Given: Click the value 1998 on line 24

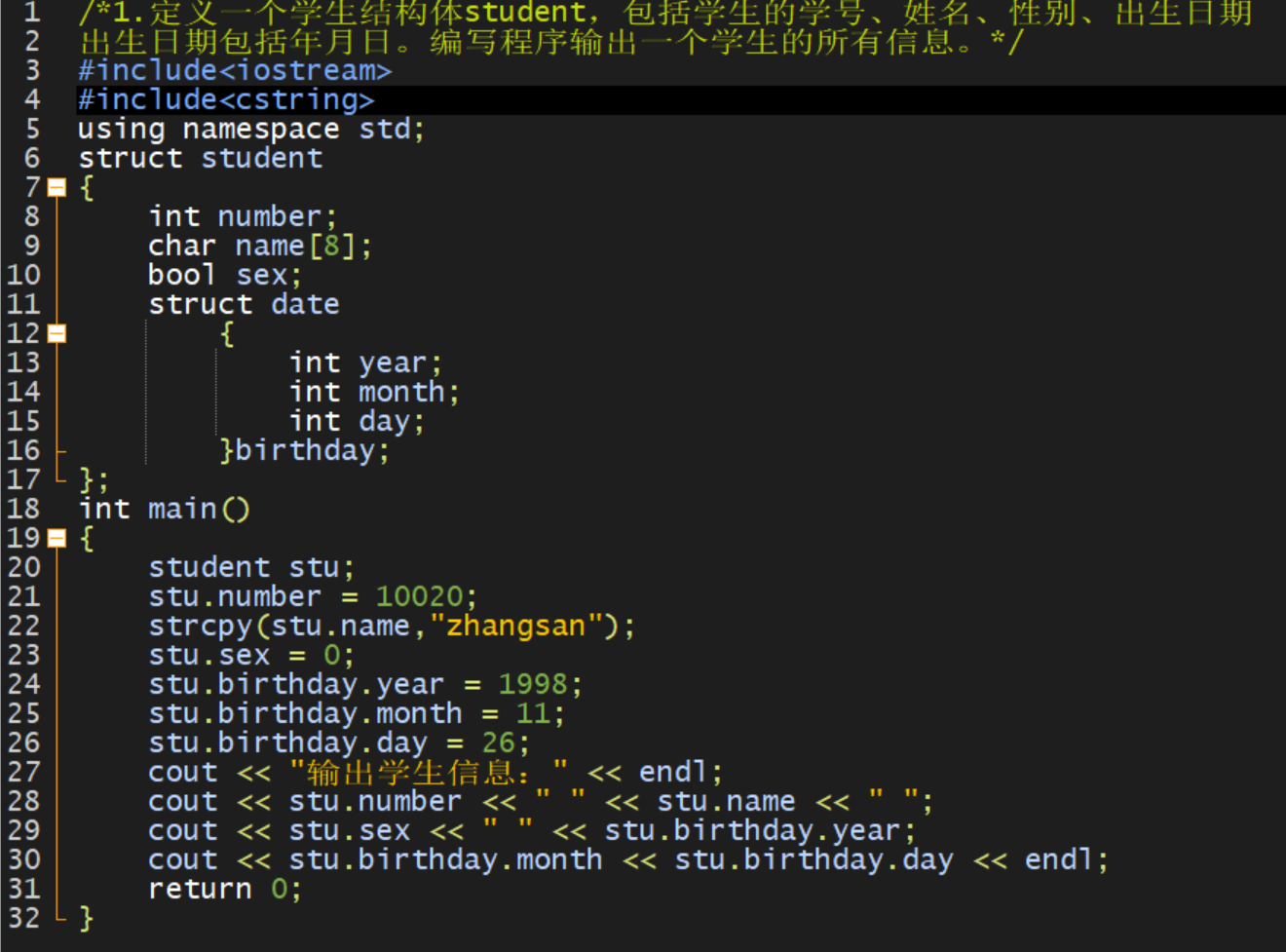Looking at the screenshot, I should coord(533,684).
